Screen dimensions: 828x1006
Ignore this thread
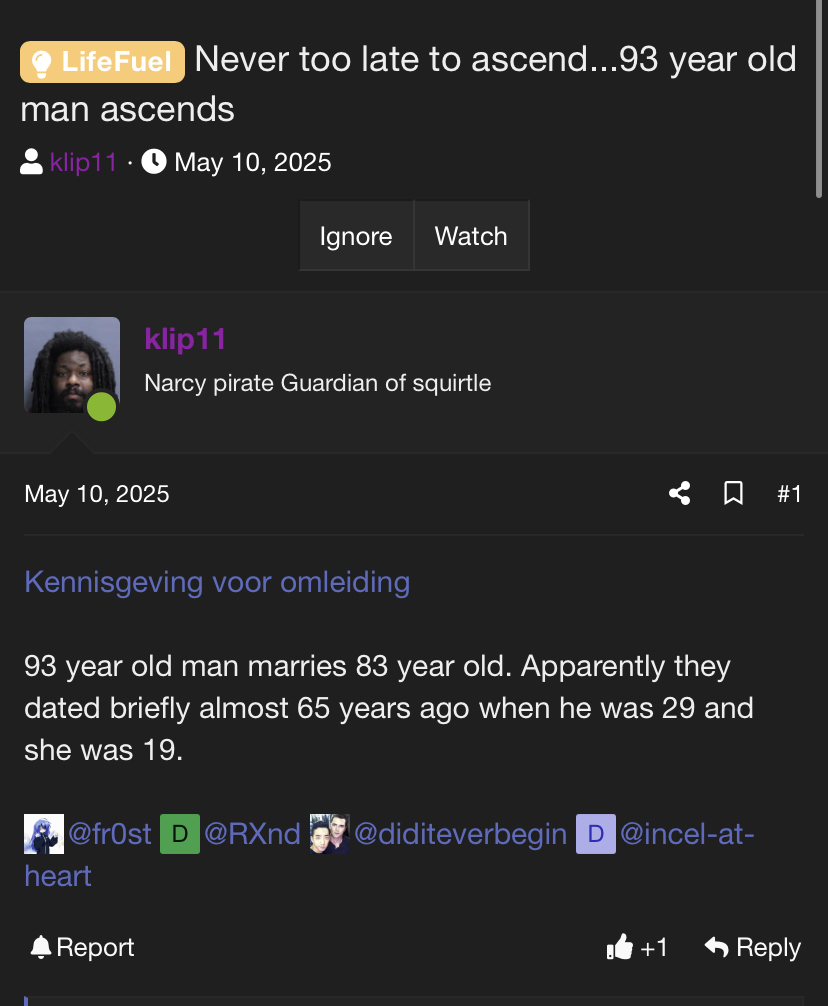(356, 236)
